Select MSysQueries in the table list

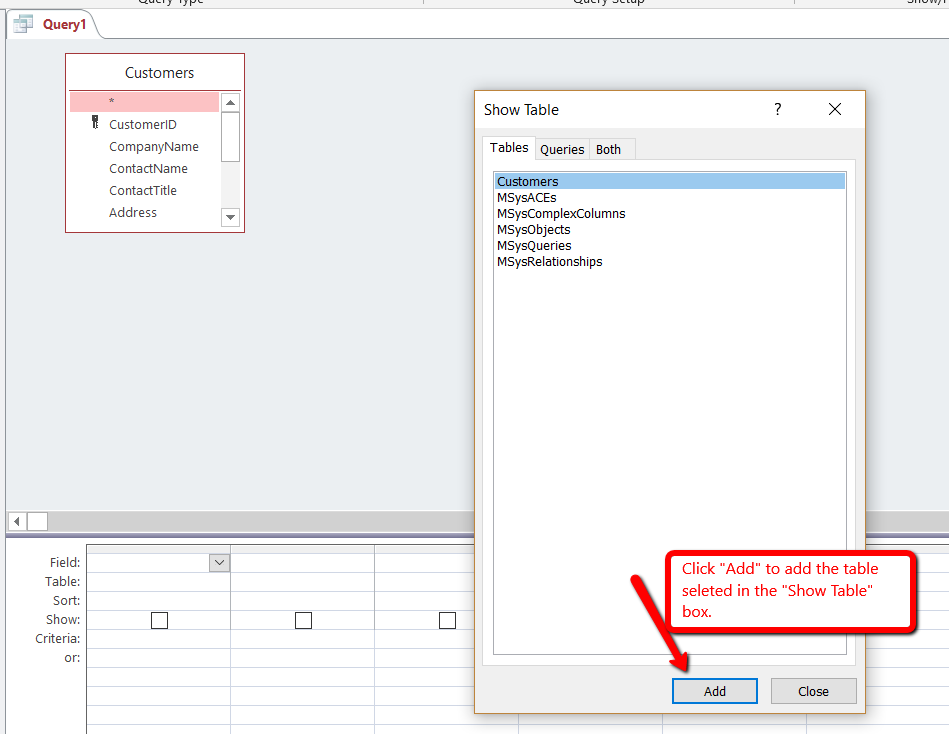670,246
